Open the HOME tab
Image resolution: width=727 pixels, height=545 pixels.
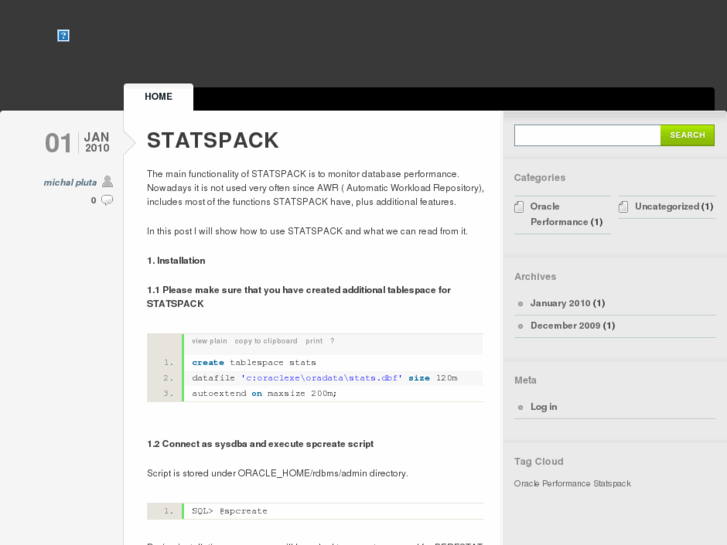(158, 97)
